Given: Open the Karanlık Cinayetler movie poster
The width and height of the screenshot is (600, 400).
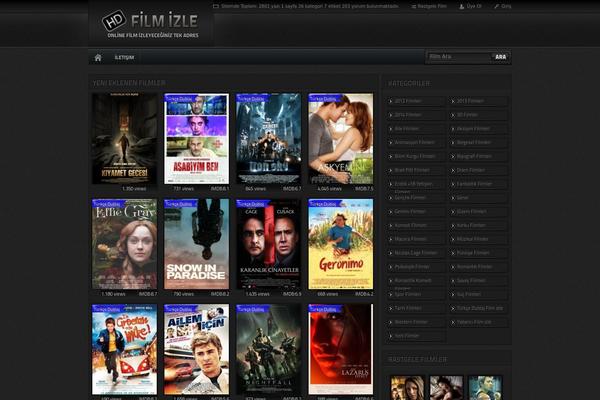Looking at the screenshot, I should [x=269, y=244].
